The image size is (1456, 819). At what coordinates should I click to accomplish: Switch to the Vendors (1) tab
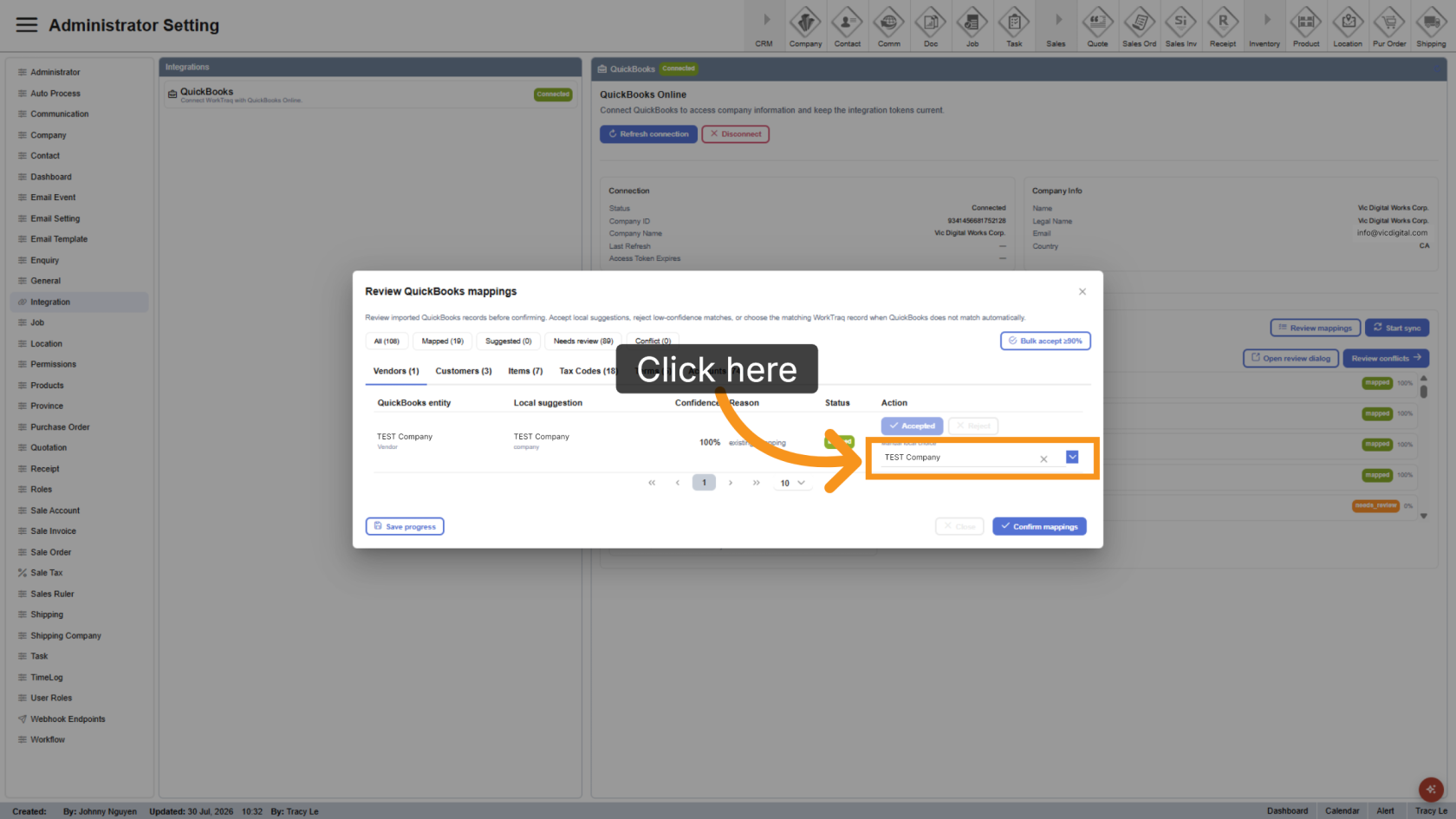[396, 371]
